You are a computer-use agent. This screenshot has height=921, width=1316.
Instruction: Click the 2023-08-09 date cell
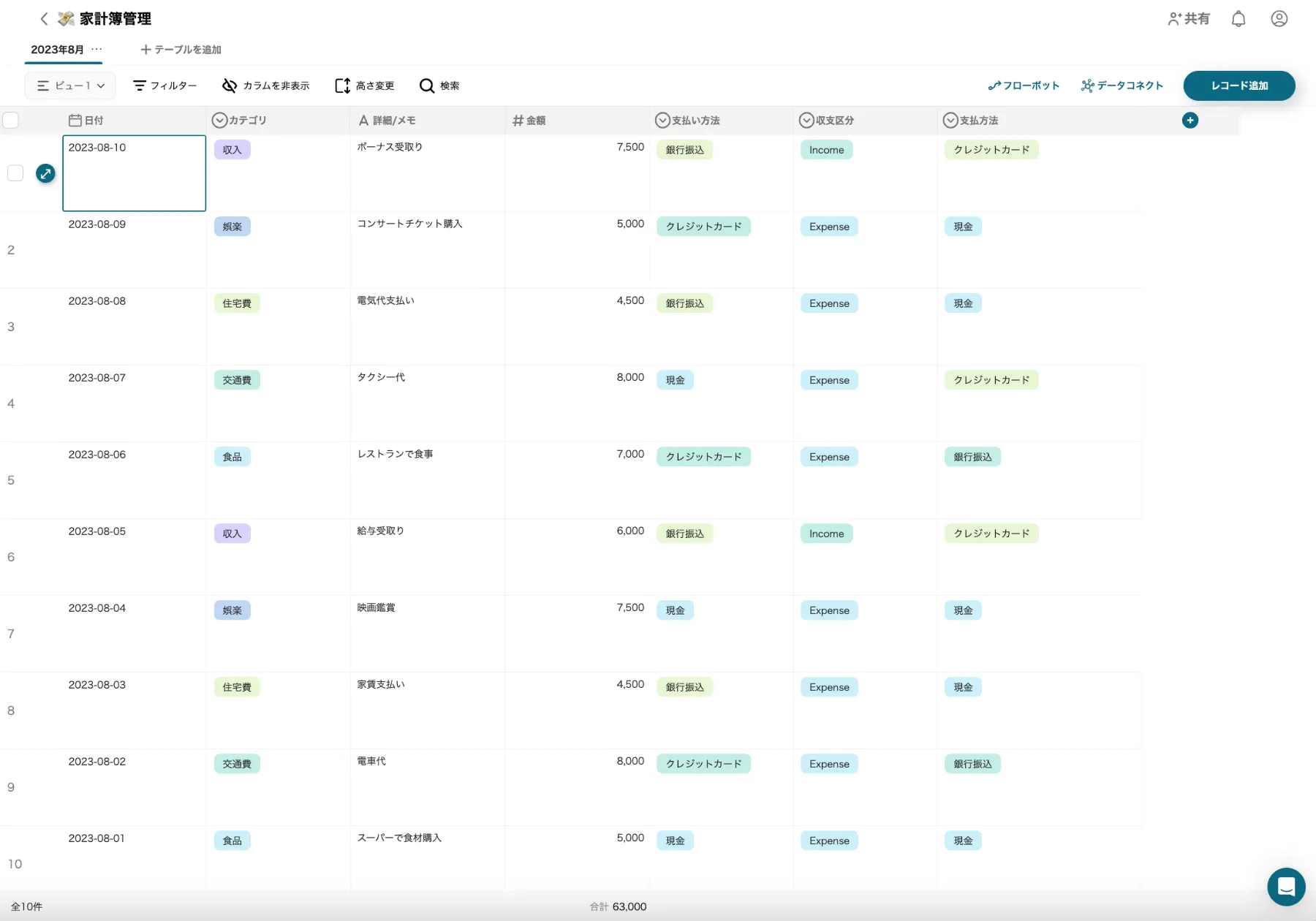click(x=134, y=250)
